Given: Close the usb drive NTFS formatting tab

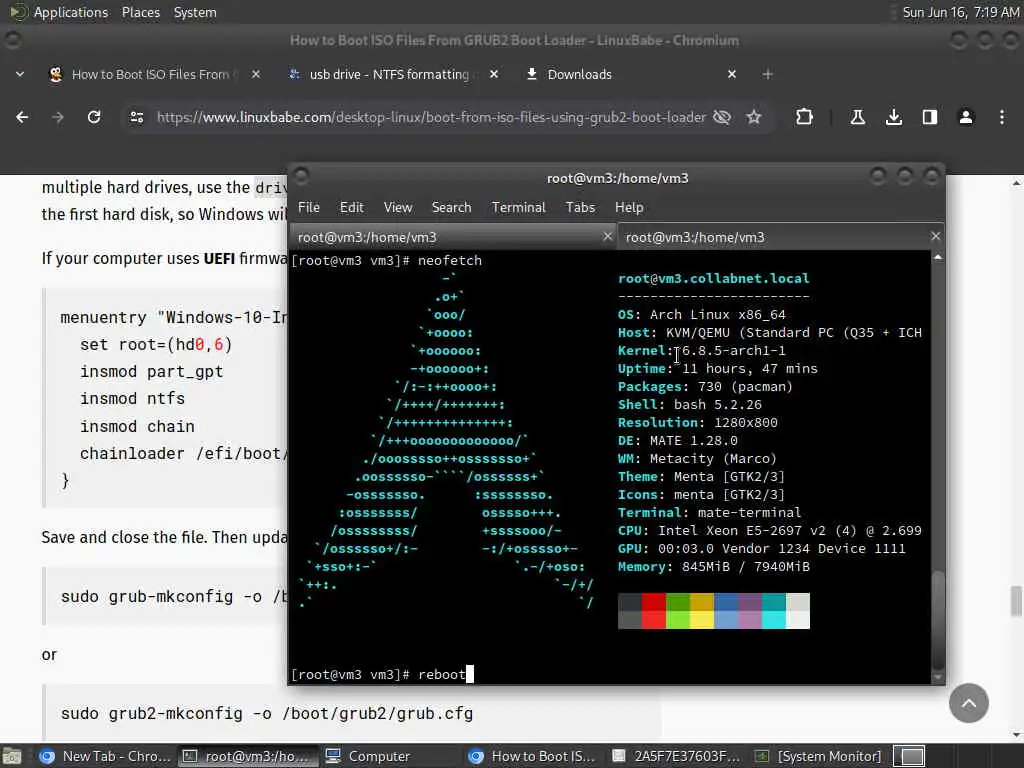Looking at the screenshot, I should [x=494, y=74].
